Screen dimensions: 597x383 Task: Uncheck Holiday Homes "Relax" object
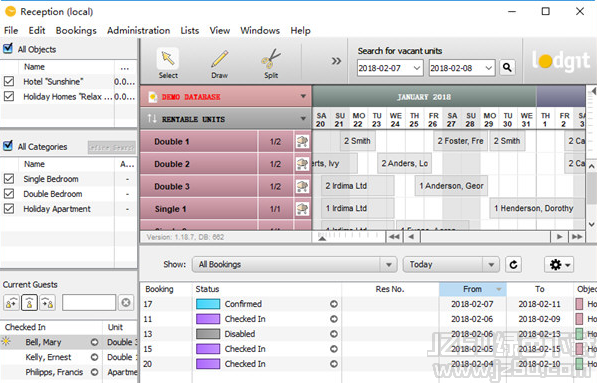[9, 97]
